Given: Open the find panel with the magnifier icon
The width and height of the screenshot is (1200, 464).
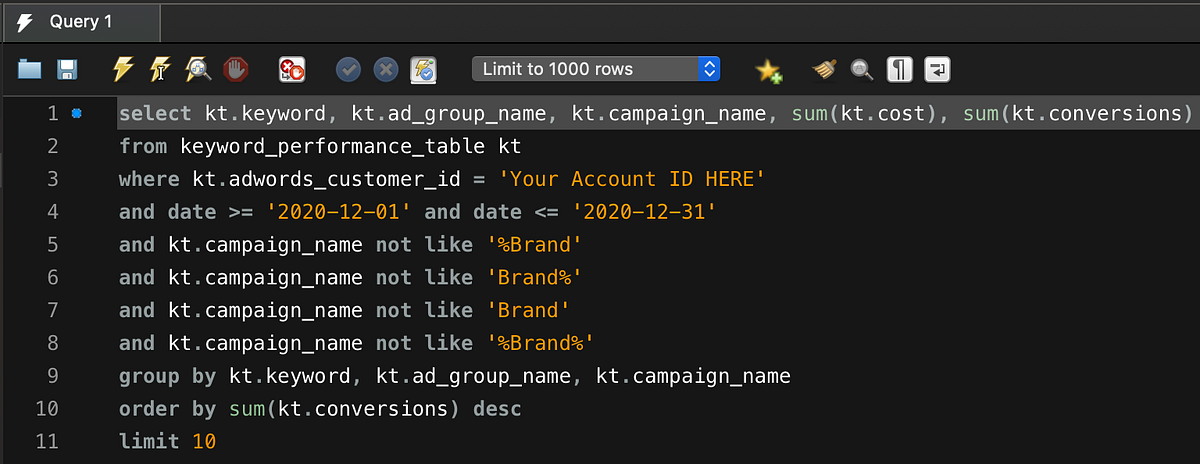Looking at the screenshot, I should coord(862,69).
